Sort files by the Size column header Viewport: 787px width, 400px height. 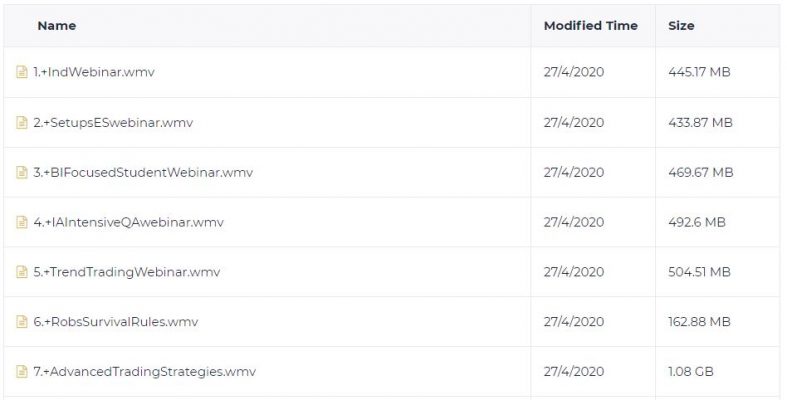(681, 26)
